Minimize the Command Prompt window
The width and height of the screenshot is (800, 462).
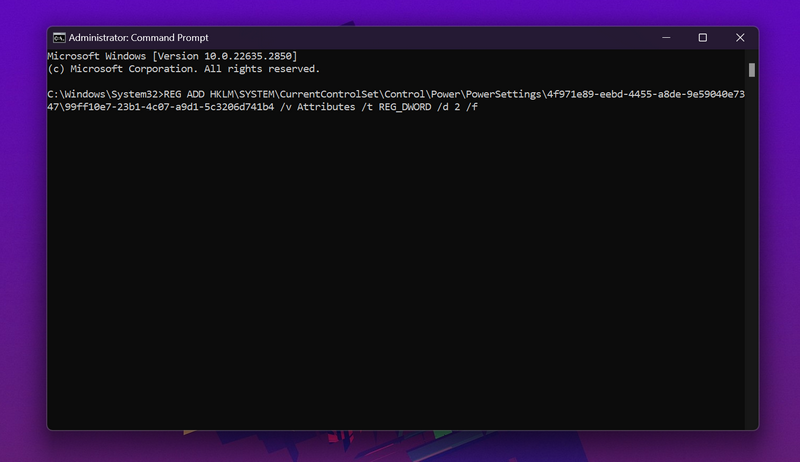(x=666, y=38)
